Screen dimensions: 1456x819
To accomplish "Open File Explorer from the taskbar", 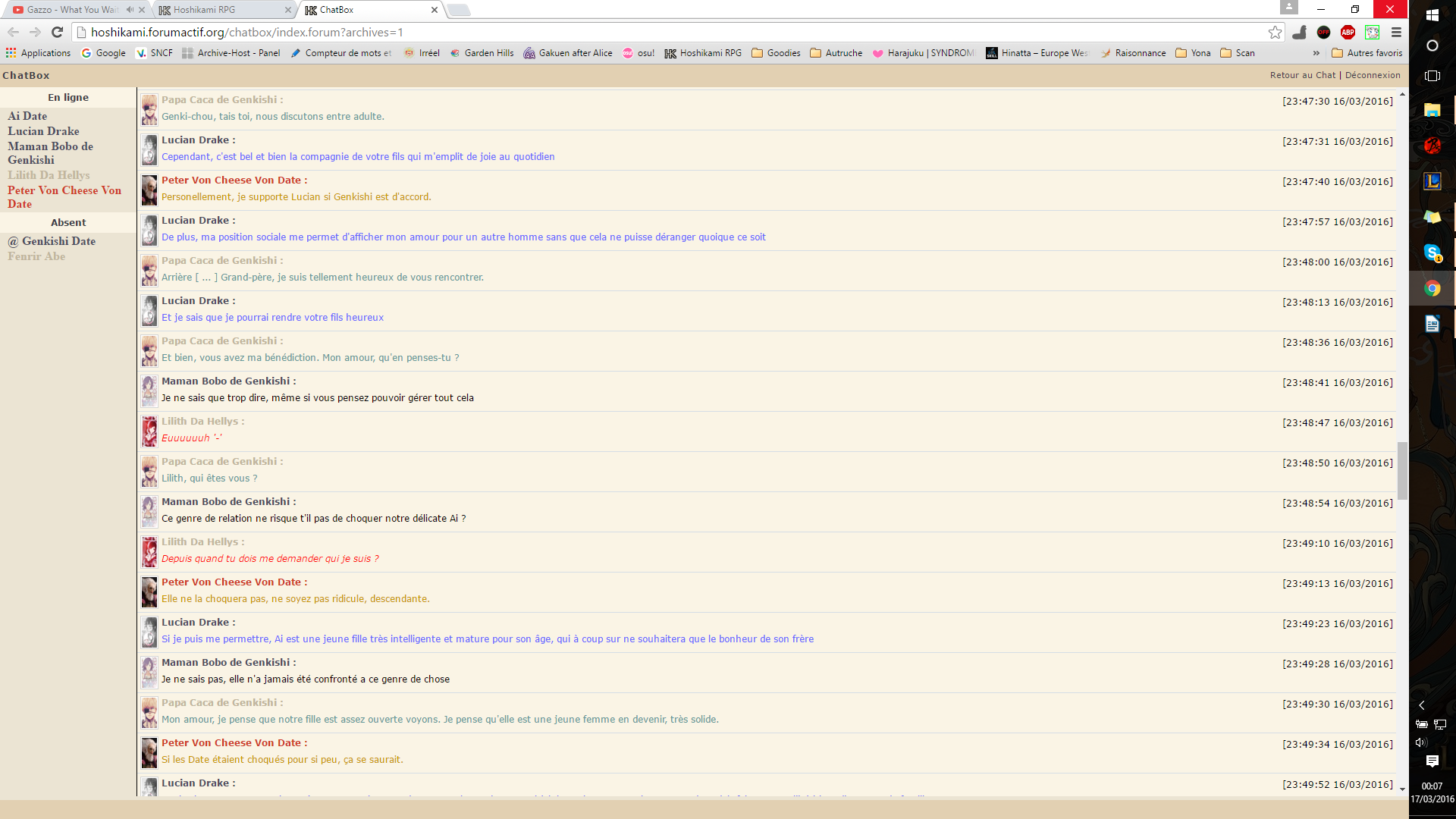I will point(1432,111).
